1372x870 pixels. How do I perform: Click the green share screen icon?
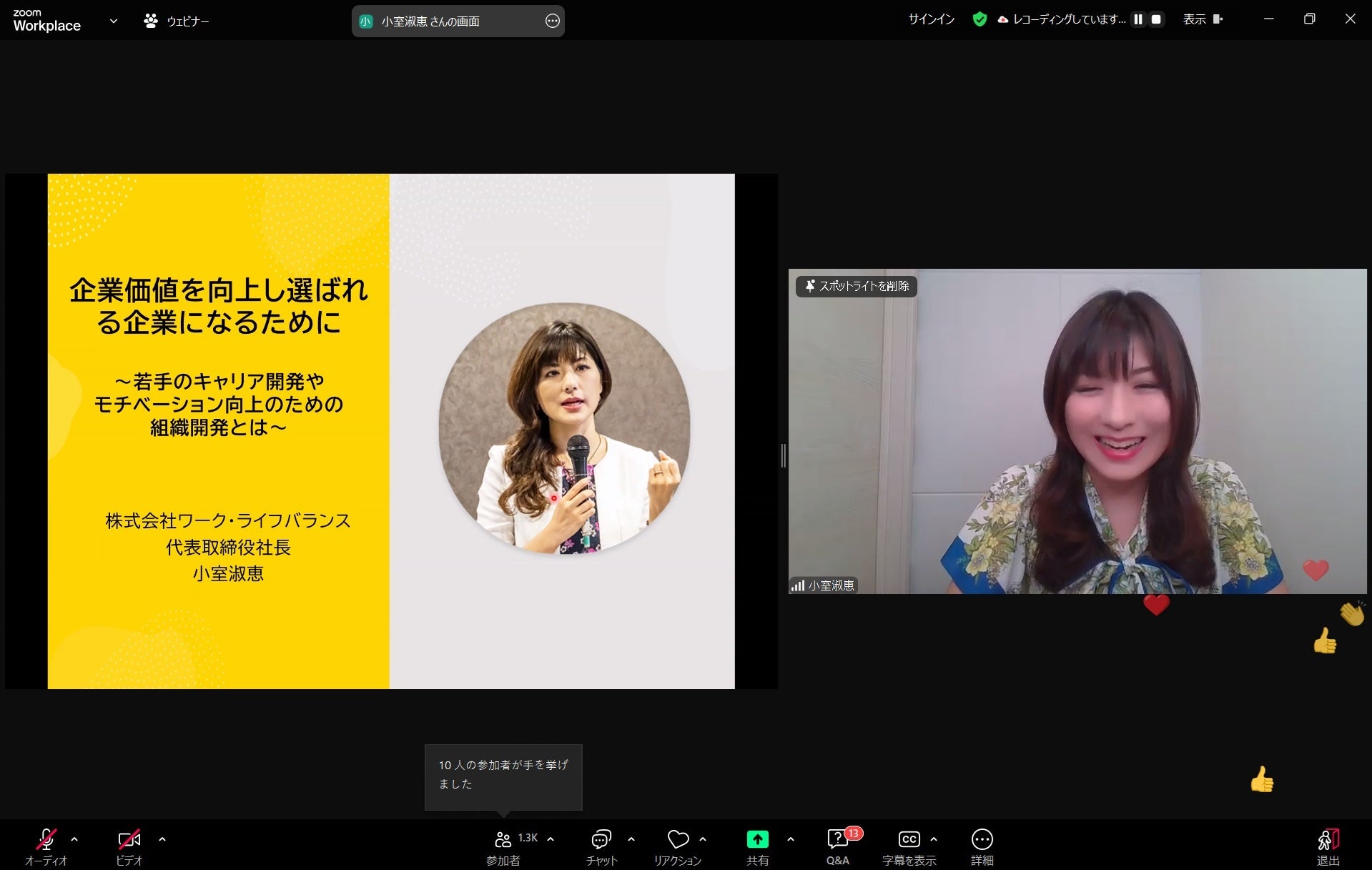[757, 839]
